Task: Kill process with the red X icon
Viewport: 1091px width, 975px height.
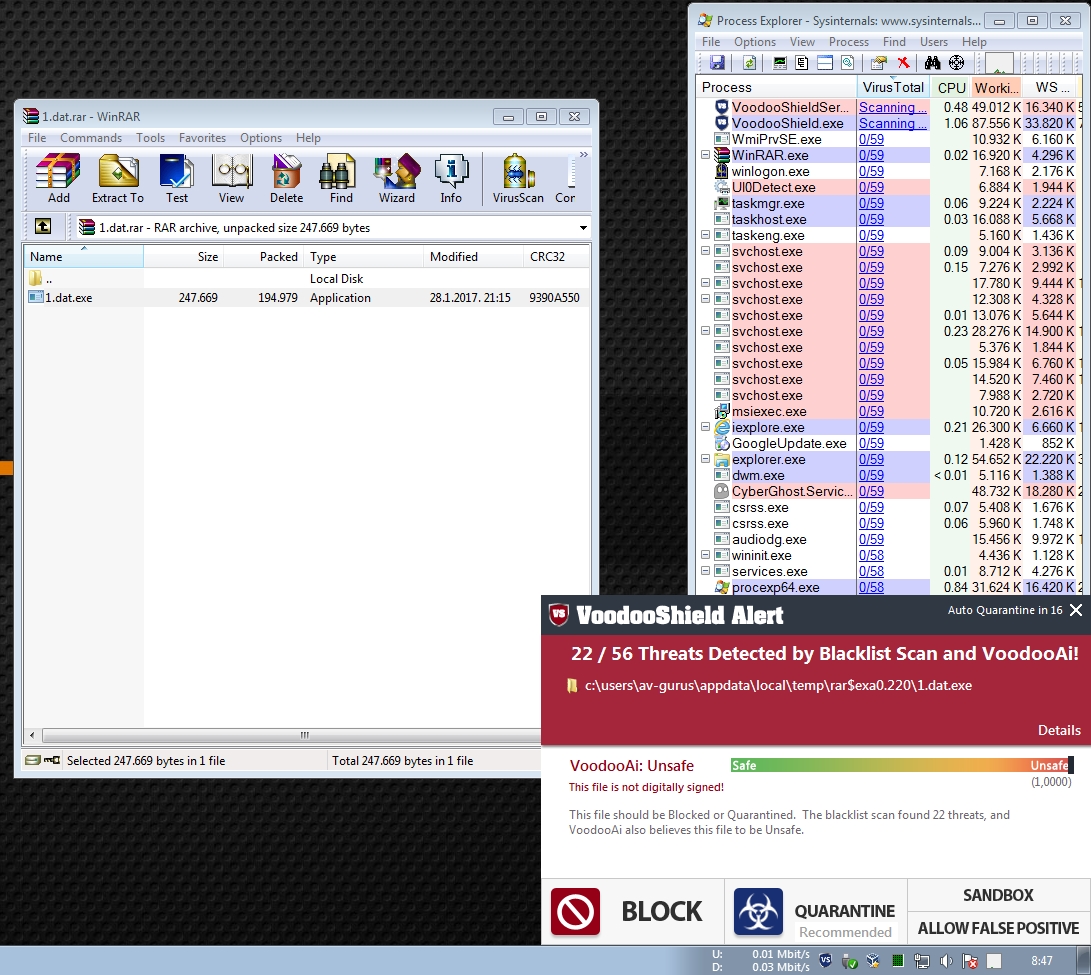Action: click(903, 63)
